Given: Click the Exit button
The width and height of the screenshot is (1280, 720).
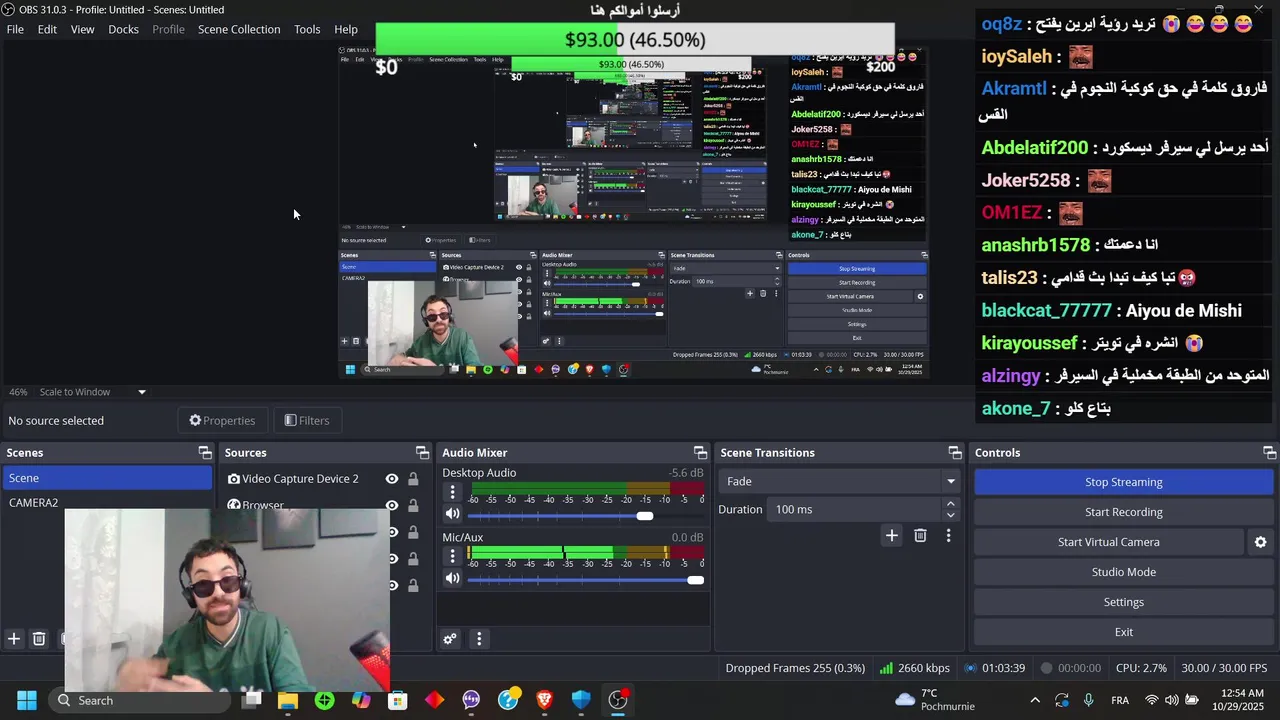Looking at the screenshot, I should point(1123,632).
